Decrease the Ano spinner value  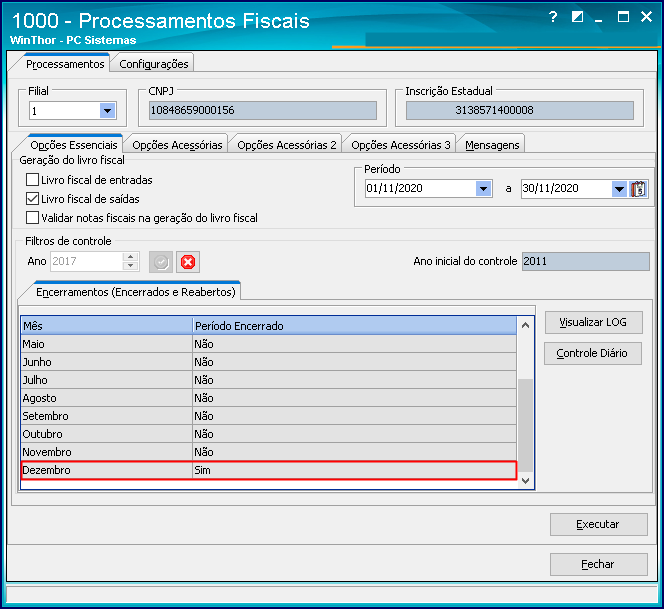pos(131,266)
